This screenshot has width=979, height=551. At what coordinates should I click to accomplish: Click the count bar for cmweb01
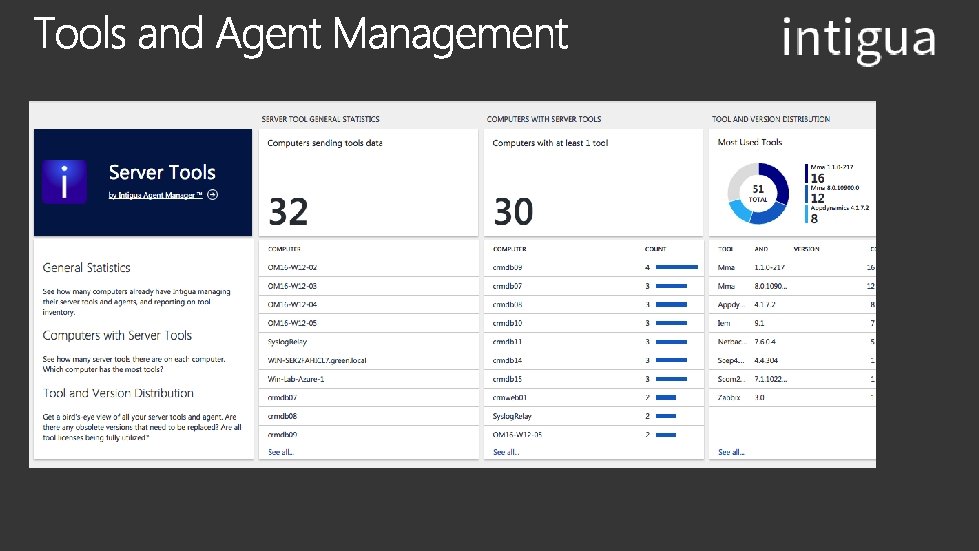click(x=666, y=397)
